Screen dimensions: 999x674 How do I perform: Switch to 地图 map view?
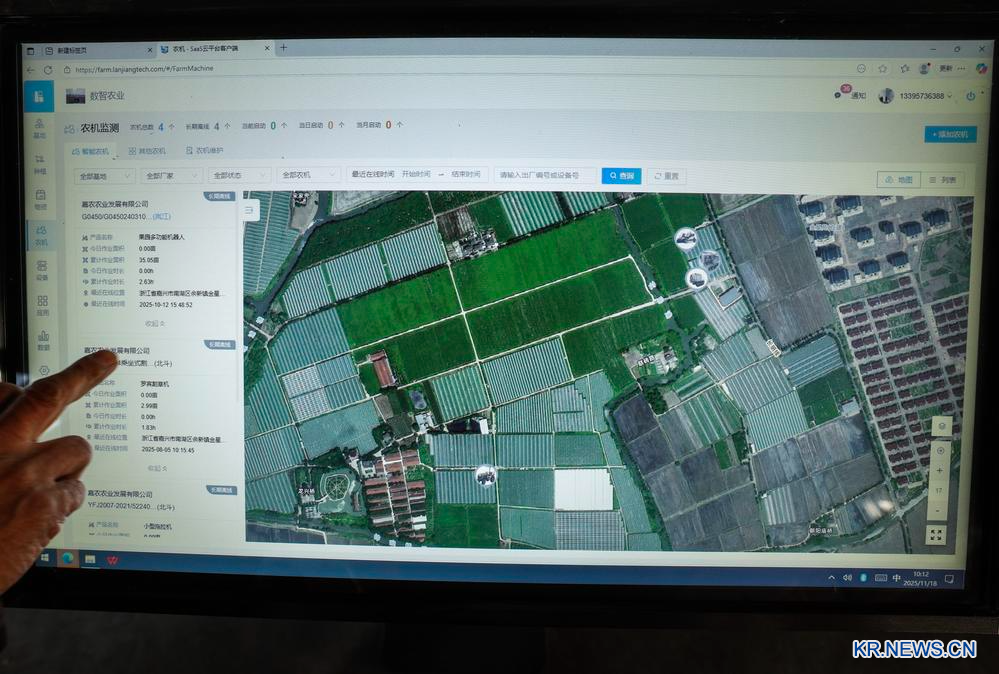[x=898, y=180]
